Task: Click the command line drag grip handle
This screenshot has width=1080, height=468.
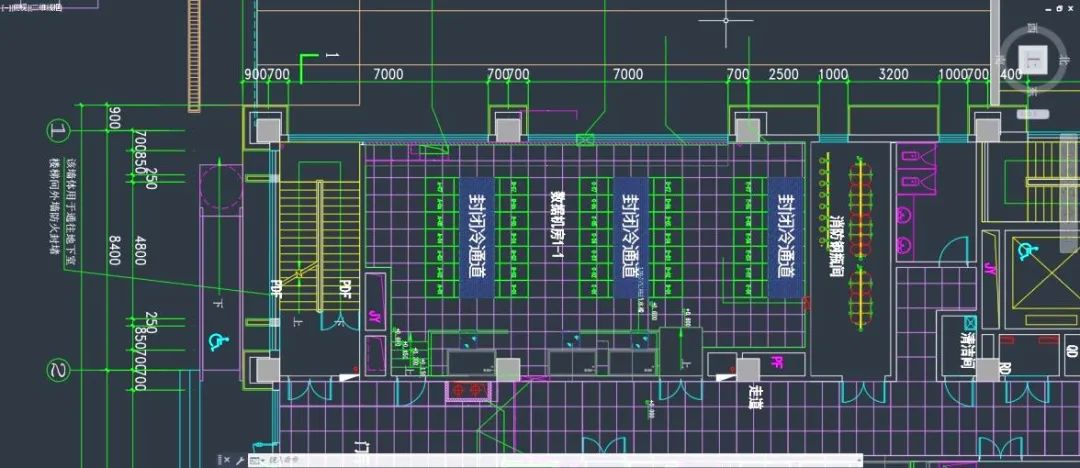Action: [219, 461]
